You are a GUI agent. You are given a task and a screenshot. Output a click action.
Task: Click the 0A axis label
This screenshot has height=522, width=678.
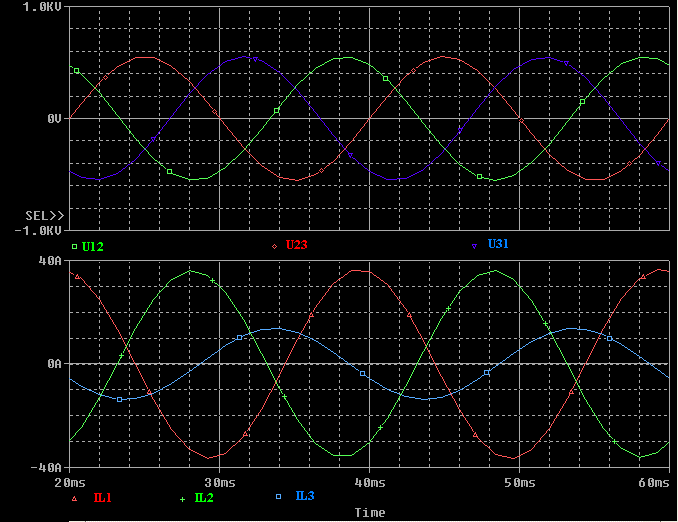[54, 364]
